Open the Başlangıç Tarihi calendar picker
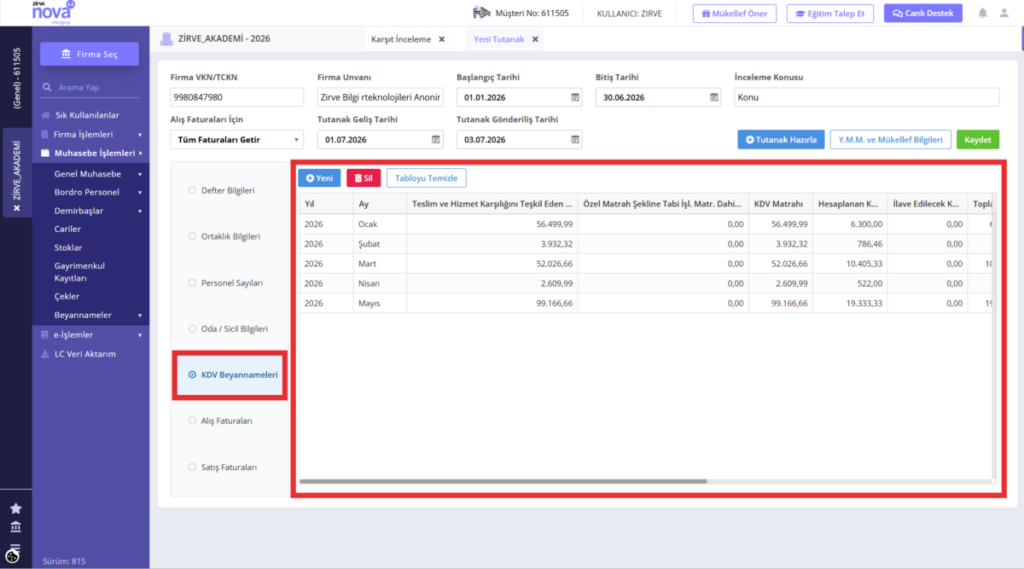1024x569 pixels. pos(575,97)
